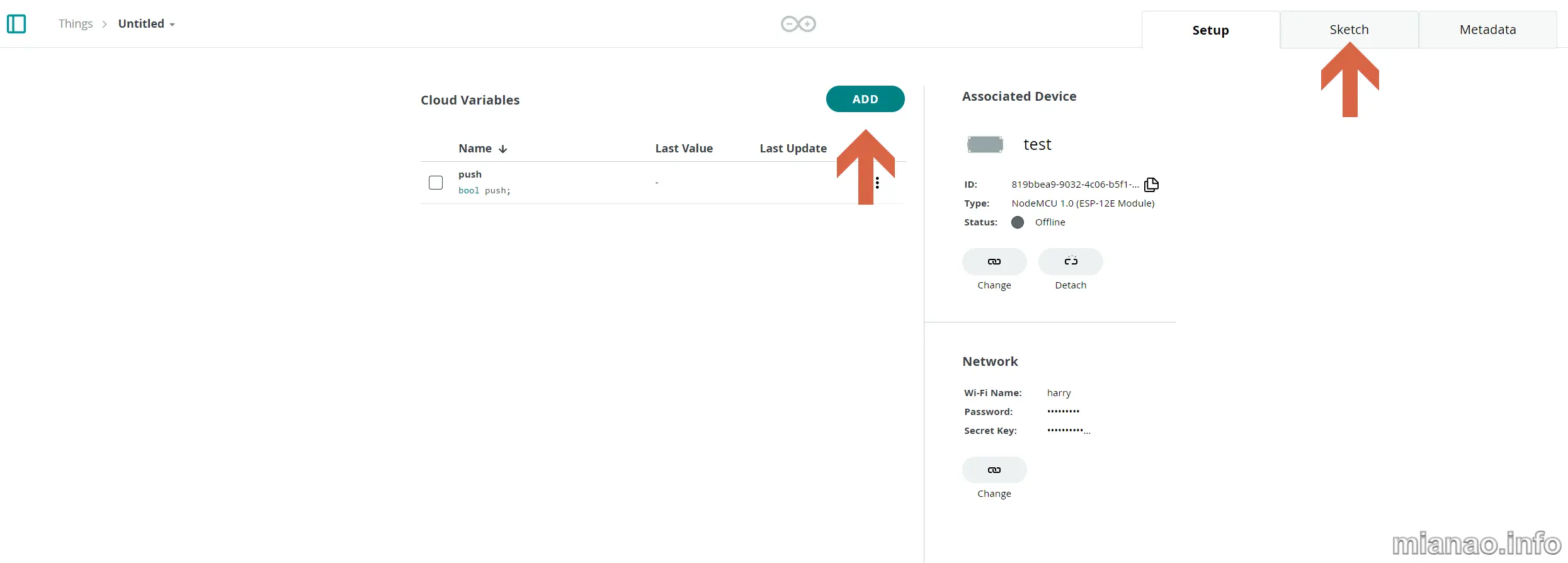Click the Offline status indicator dot
1568x563 pixels.
click(1018, 222)
